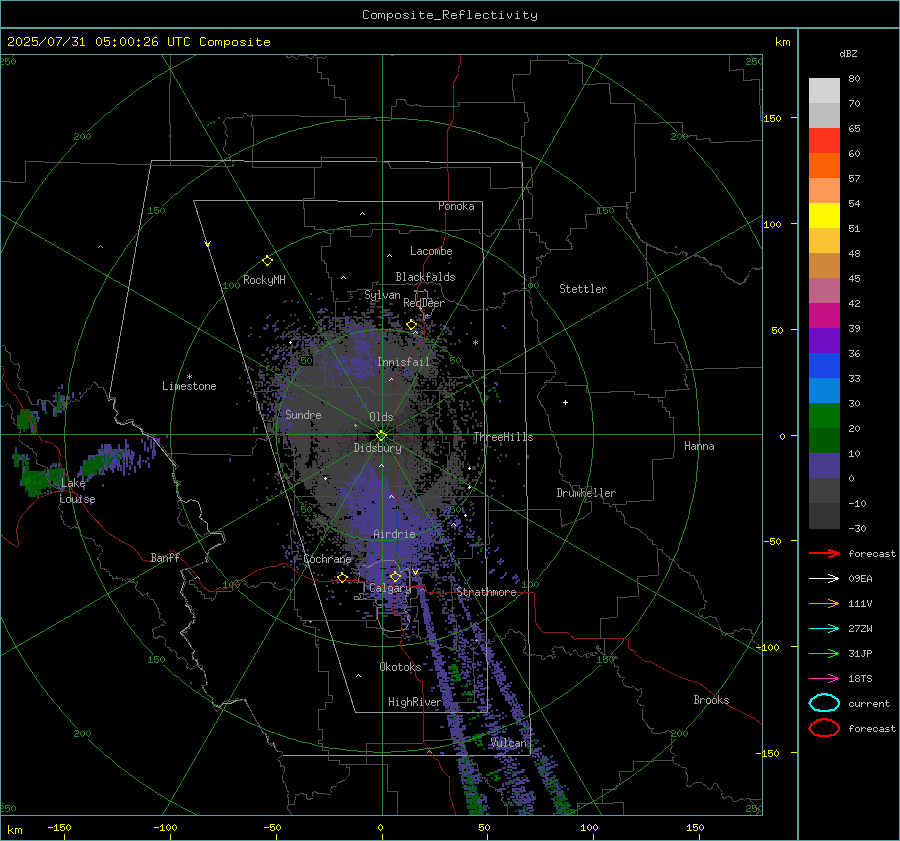Click the Brooks label

pyautogui.click(x=711, y=700)
